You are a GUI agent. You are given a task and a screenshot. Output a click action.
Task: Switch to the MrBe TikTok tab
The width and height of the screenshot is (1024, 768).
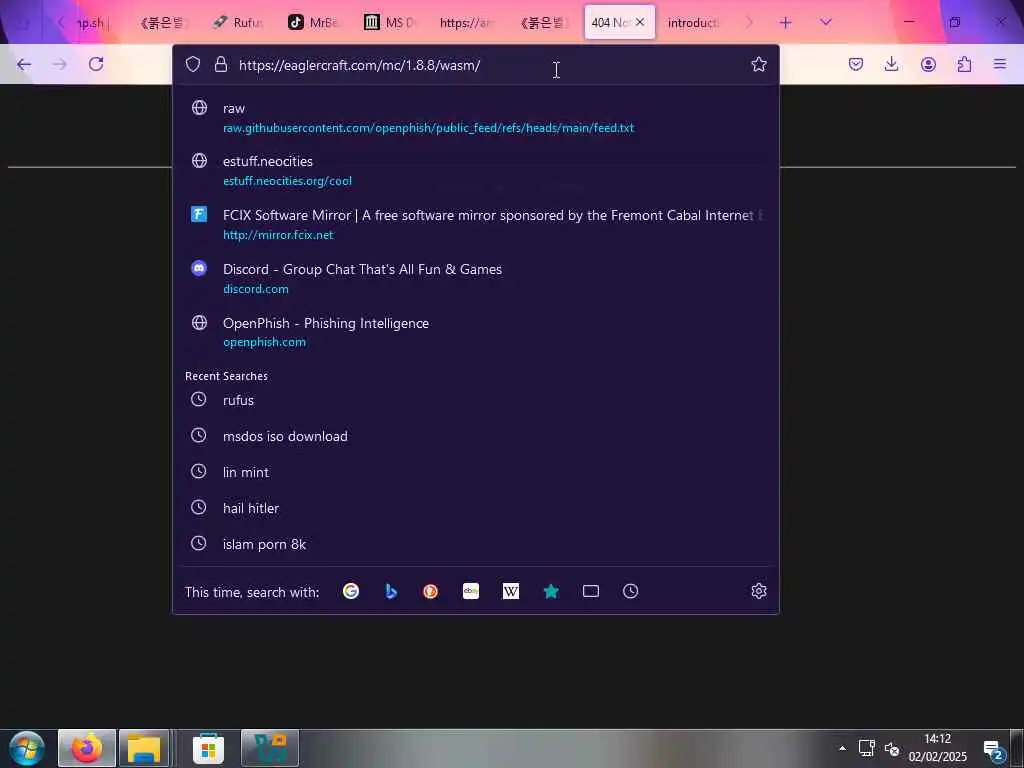click(314, 23)
